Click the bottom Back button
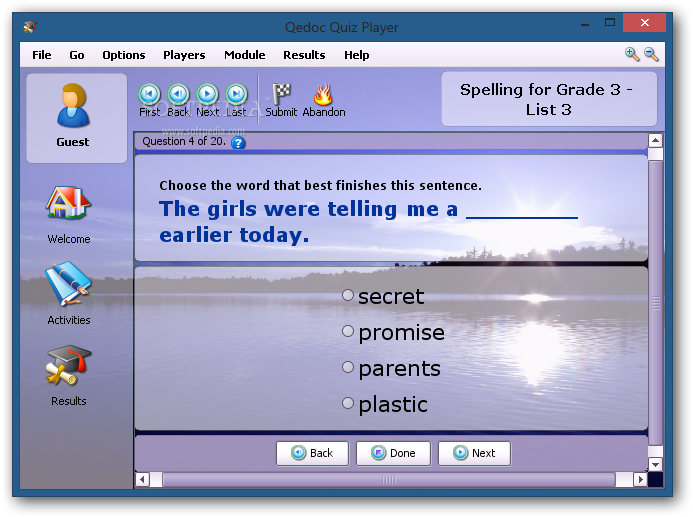The width and height of the screenshot is (693, 517). 312,453
